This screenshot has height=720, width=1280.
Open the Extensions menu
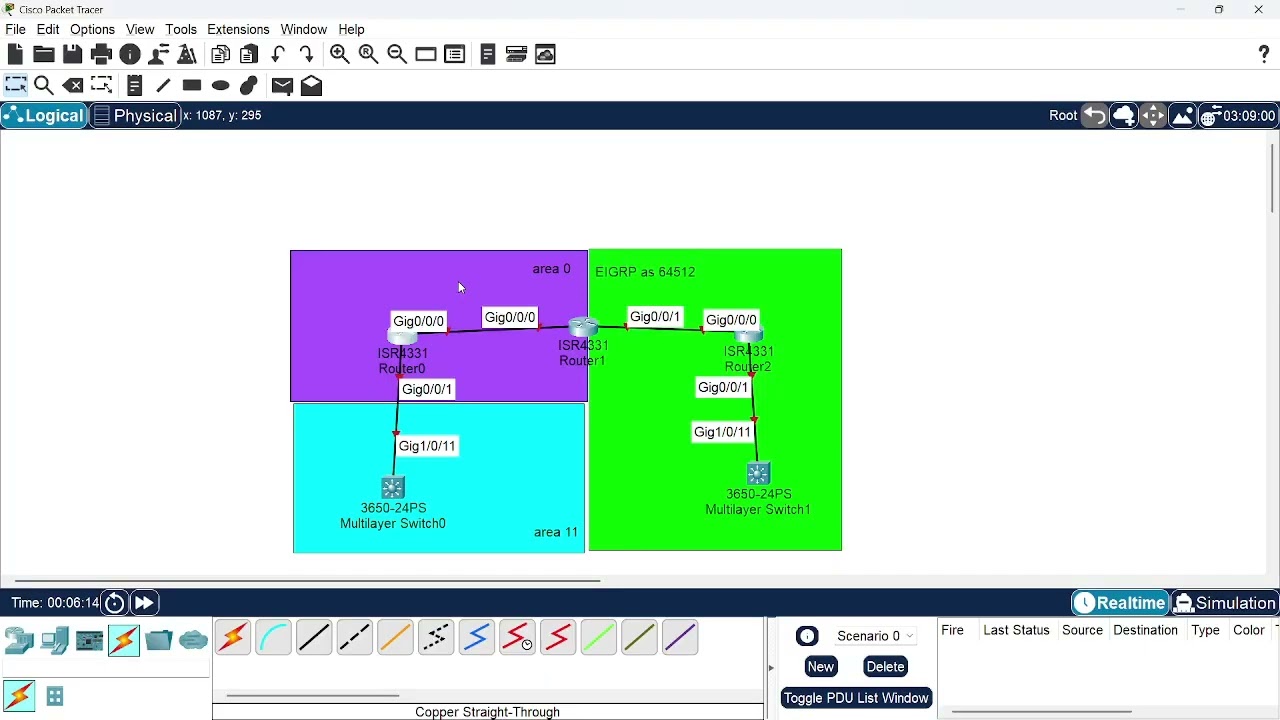pos(238,29)
